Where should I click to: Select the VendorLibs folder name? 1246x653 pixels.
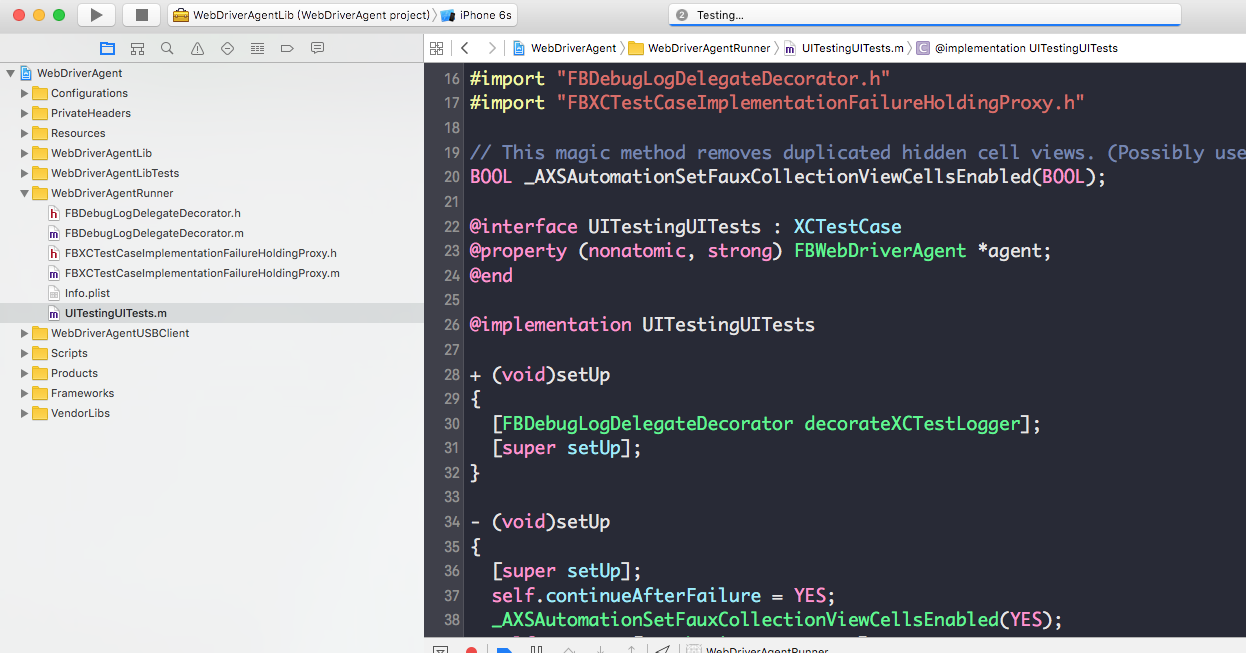(x=80, y=413)
